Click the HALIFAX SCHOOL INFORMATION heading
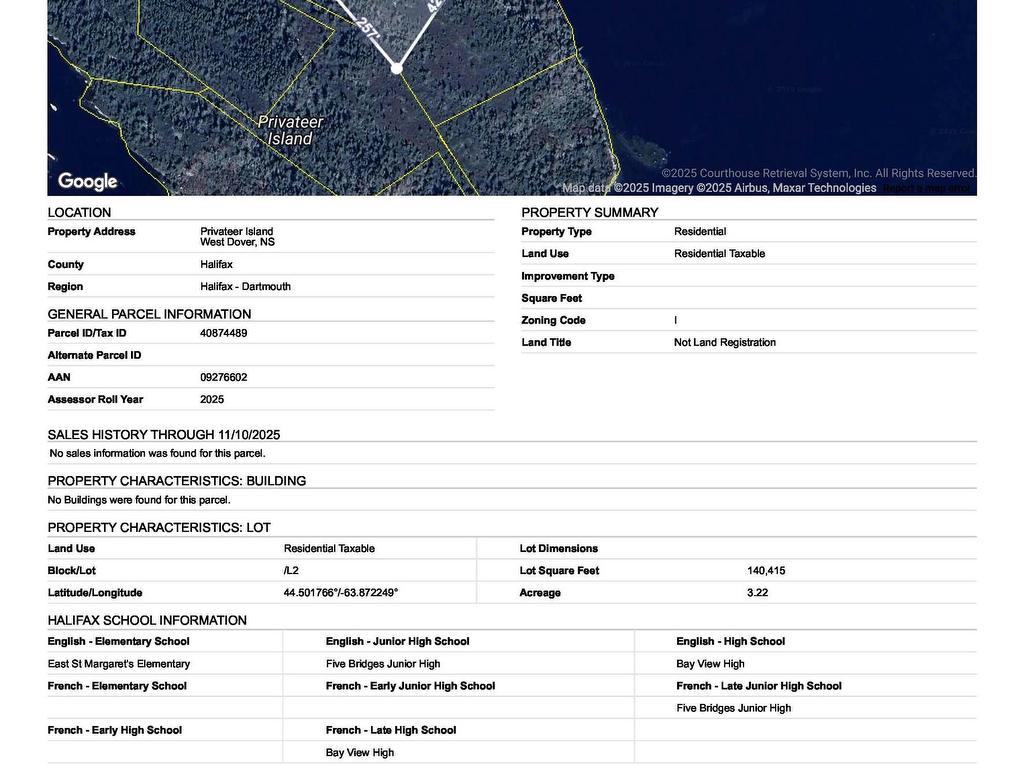This screenshot has height=768, width=1024. tap(147, 620)
